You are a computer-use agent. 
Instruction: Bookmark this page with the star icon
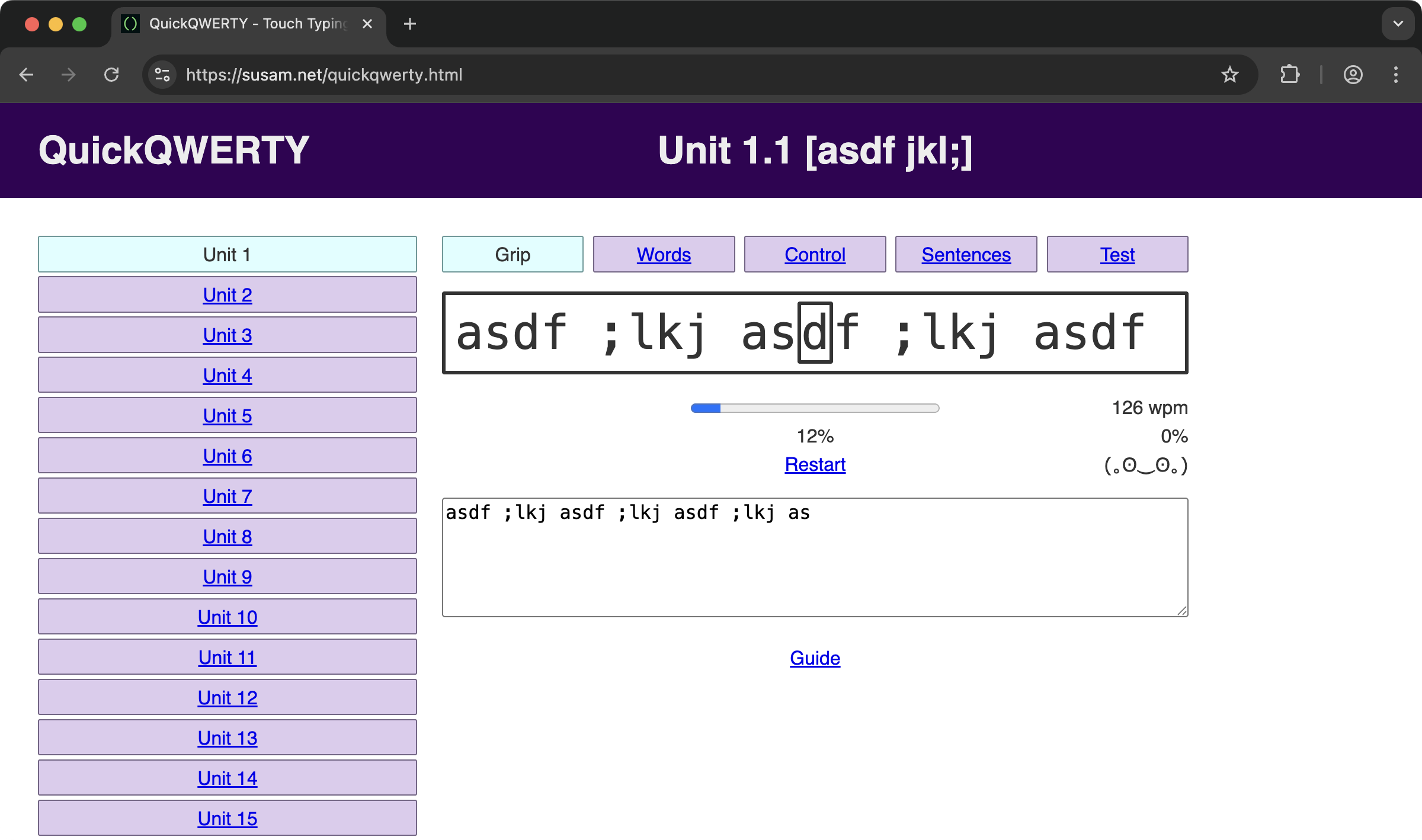[x=1230, y=75]
